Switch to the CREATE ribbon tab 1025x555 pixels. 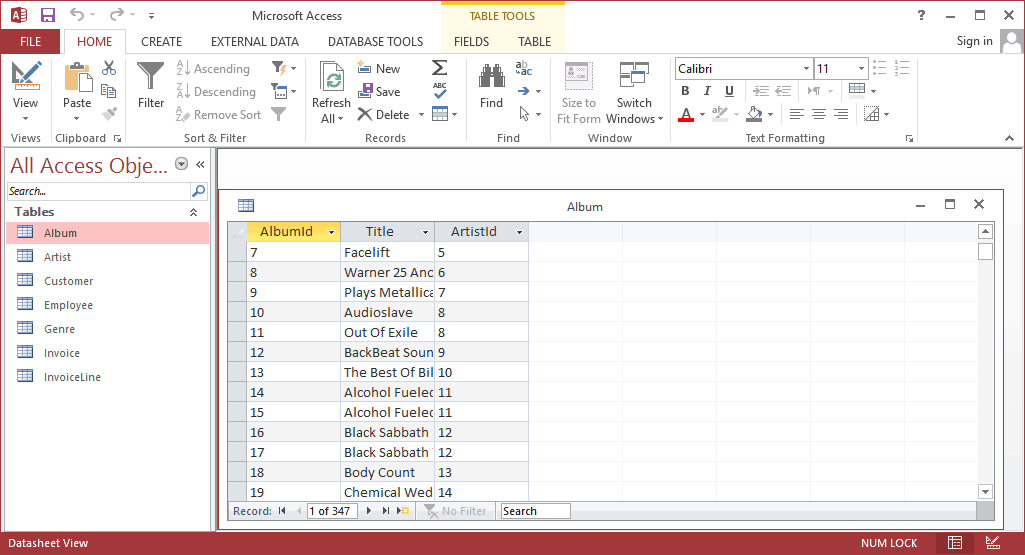point(161,42)
